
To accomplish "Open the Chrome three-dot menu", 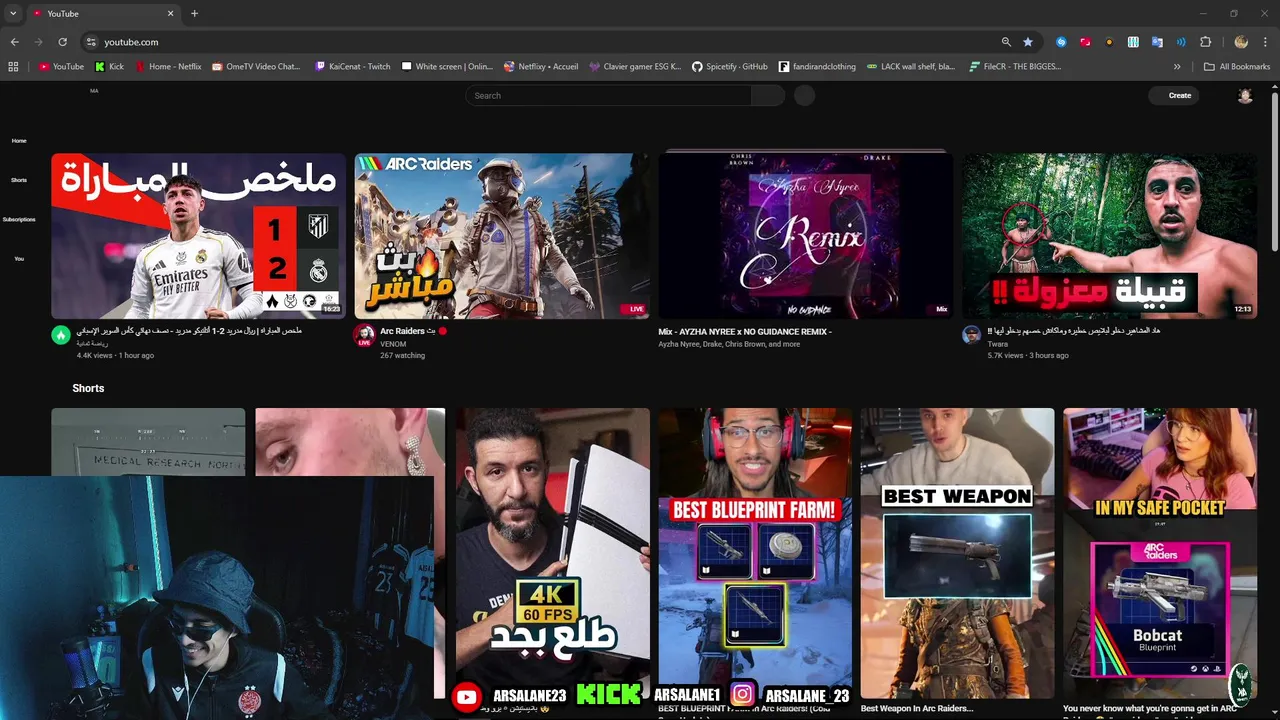I will [x=1265, y=42].
